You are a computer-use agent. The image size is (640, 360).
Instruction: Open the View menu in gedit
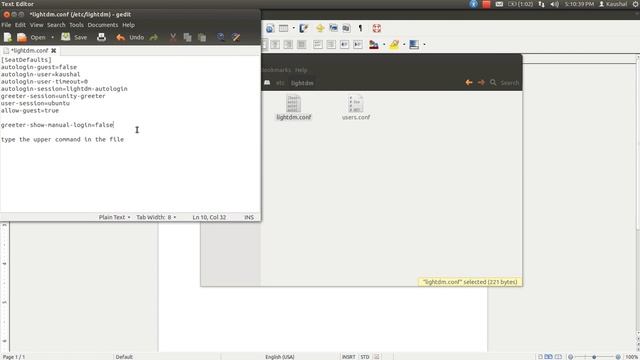(36, 25)
